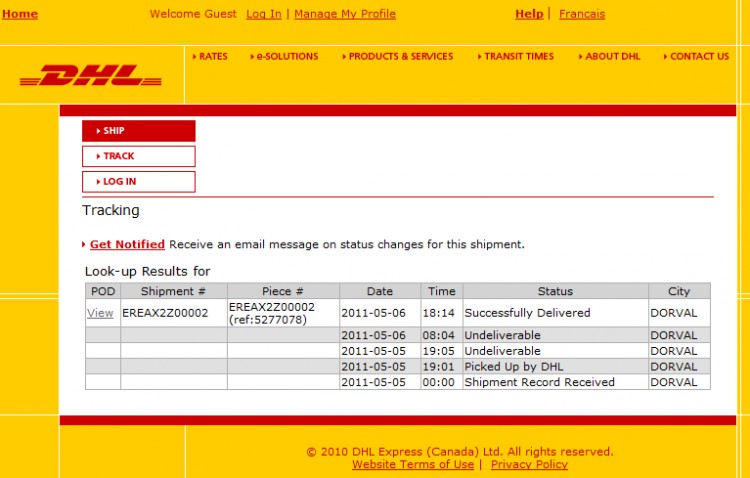This screenshot has height=478, width=750.
Task: Open the e-Solutions menu
Action: click(x=286, y=57)
